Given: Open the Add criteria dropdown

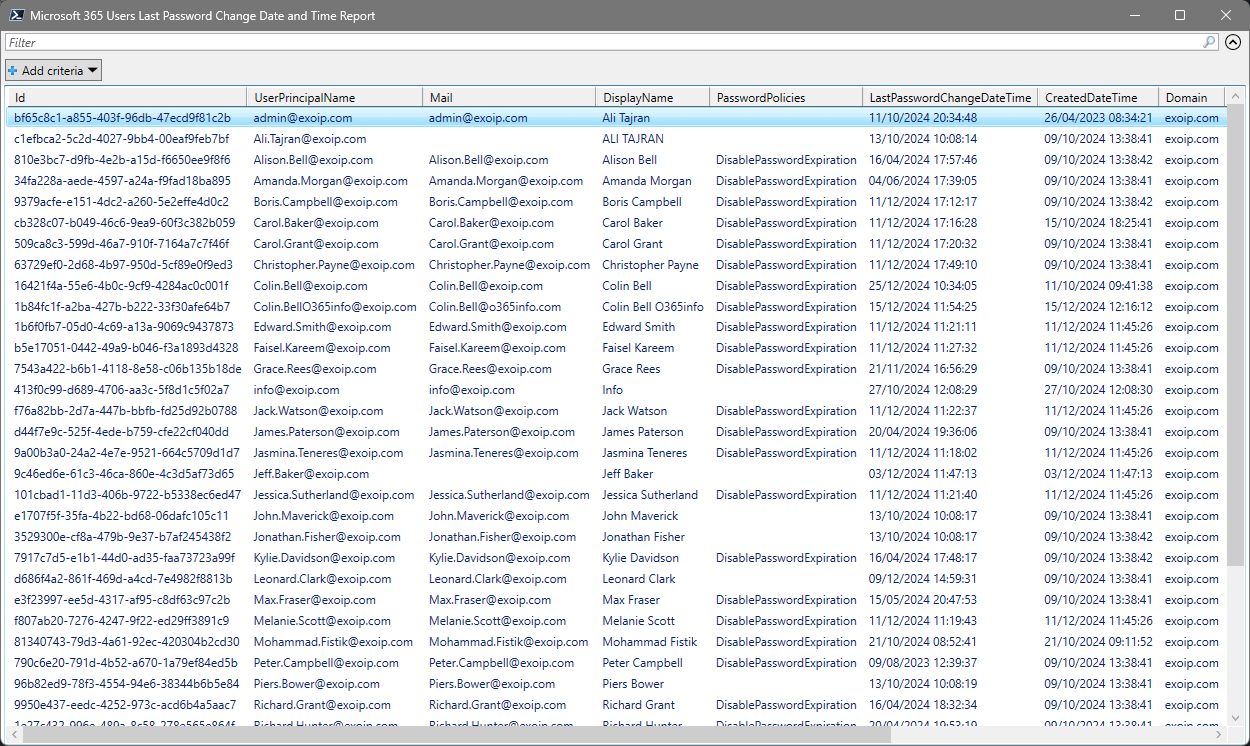Looking at the screenshot, I should point(54,70).
